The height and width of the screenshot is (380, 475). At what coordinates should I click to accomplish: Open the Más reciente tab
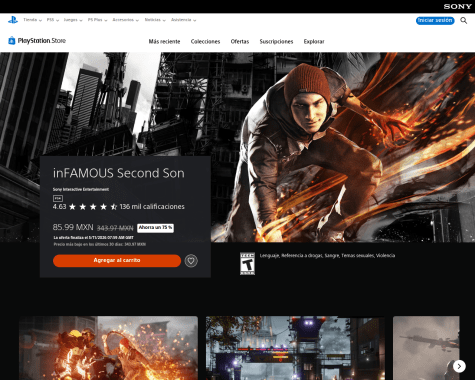[164, 42]
